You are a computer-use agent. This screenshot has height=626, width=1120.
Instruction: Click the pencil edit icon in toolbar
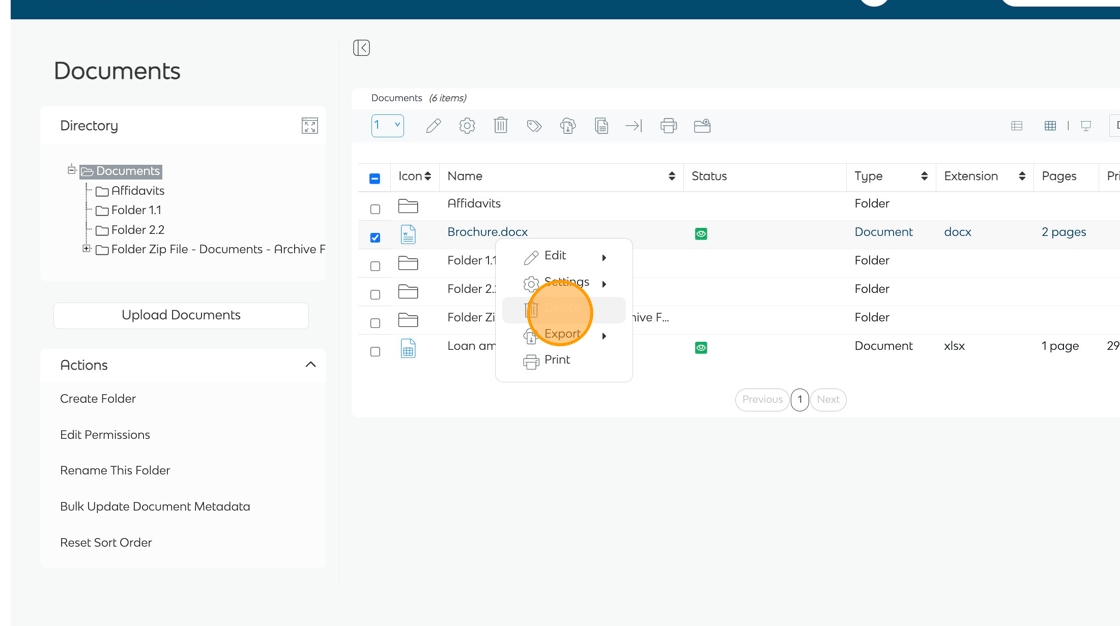pos(433,126)
